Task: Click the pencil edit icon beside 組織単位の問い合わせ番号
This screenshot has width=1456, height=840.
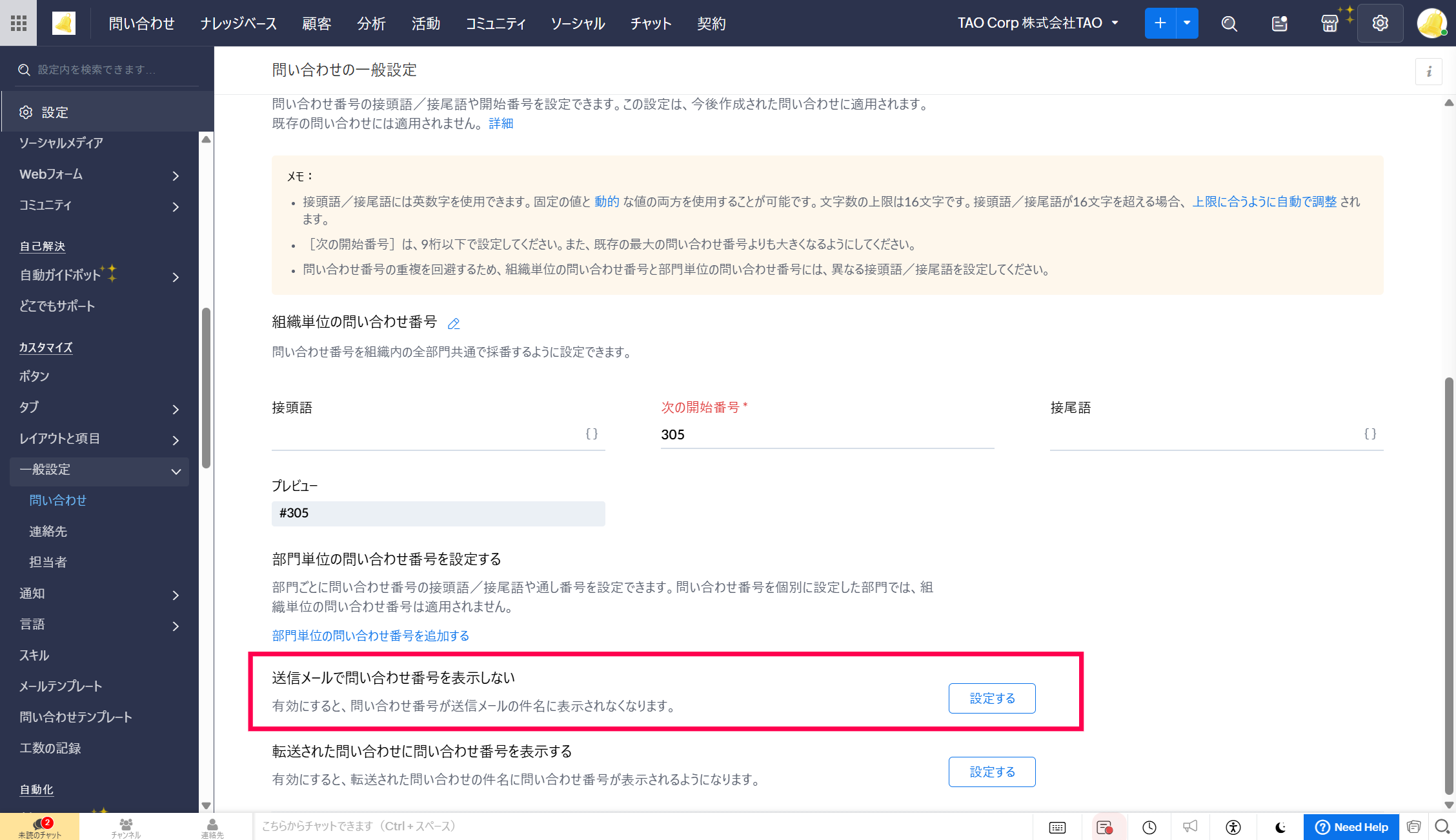Action: [x=454, y=324]
